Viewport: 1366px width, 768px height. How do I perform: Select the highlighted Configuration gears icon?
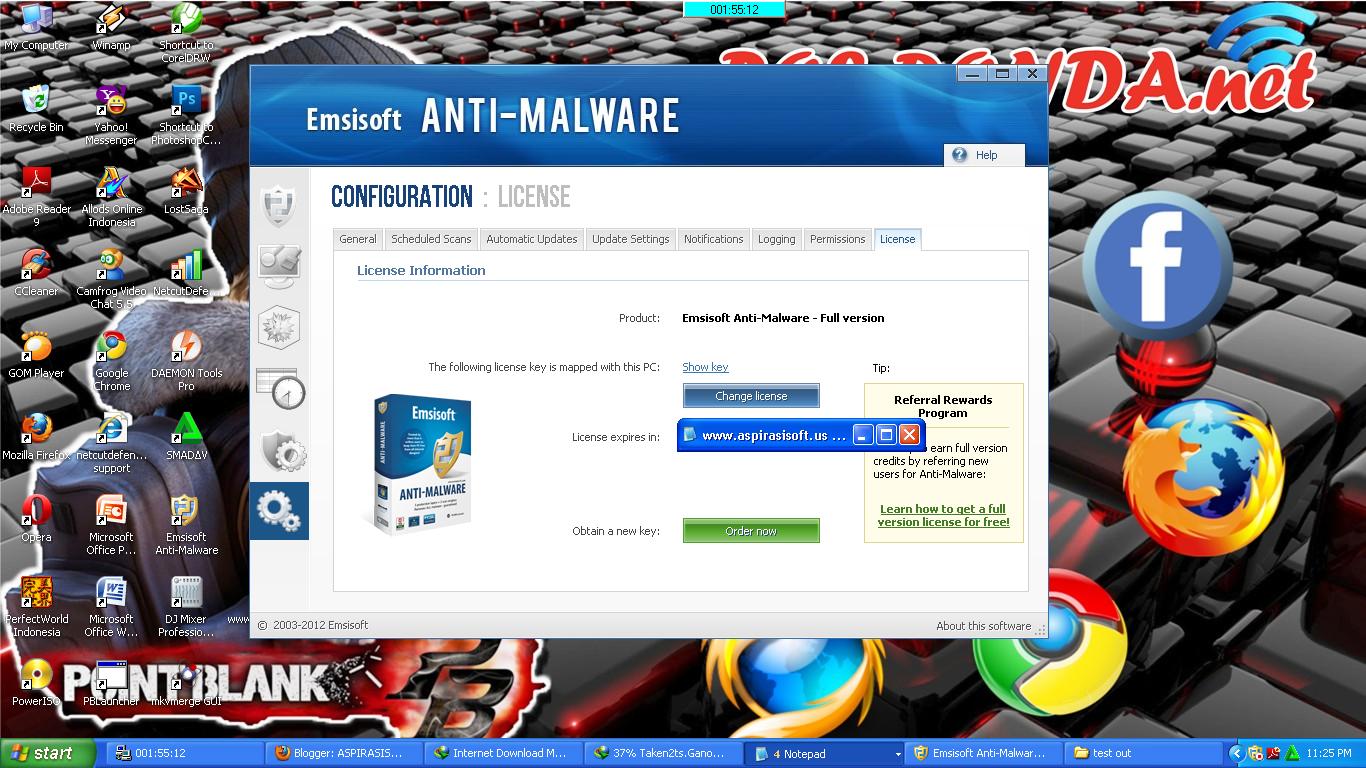(x=279, y=511)
